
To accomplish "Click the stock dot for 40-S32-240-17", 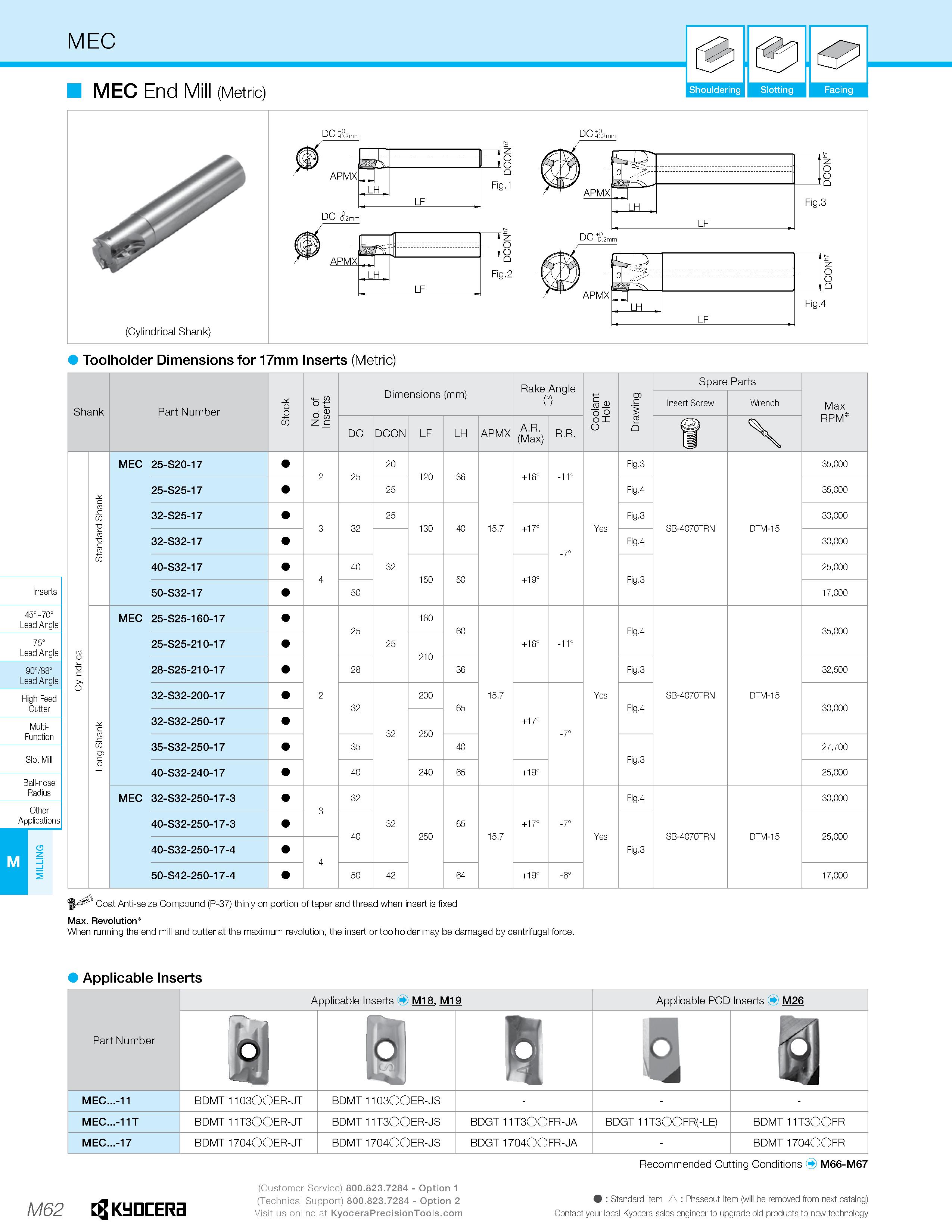I will [x=285, y=772].
